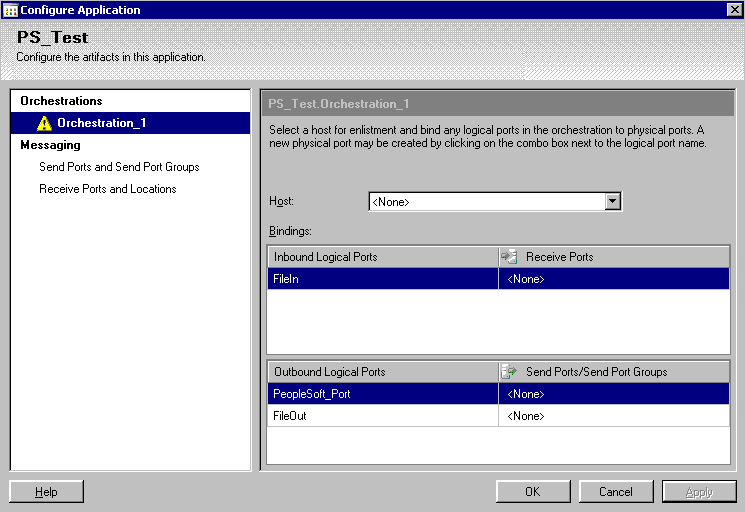Viewport: 745px width, 512px height.
Task: Click the Cancel button
Action: pyautogui.click(x=616, y=492)
